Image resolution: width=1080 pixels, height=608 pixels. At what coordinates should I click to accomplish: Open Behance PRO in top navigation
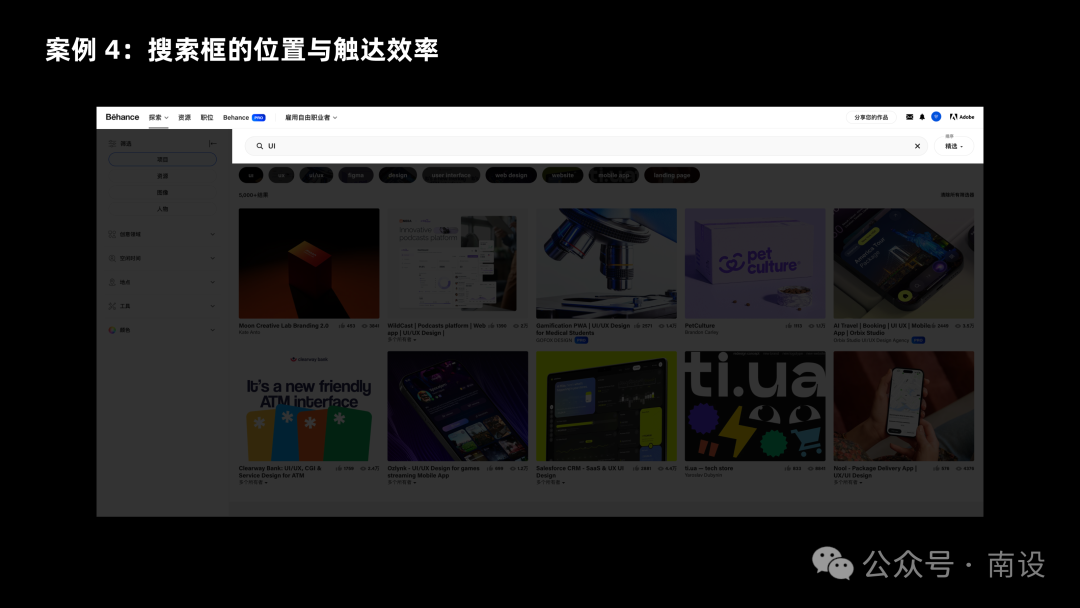click(x=244, y=118)
